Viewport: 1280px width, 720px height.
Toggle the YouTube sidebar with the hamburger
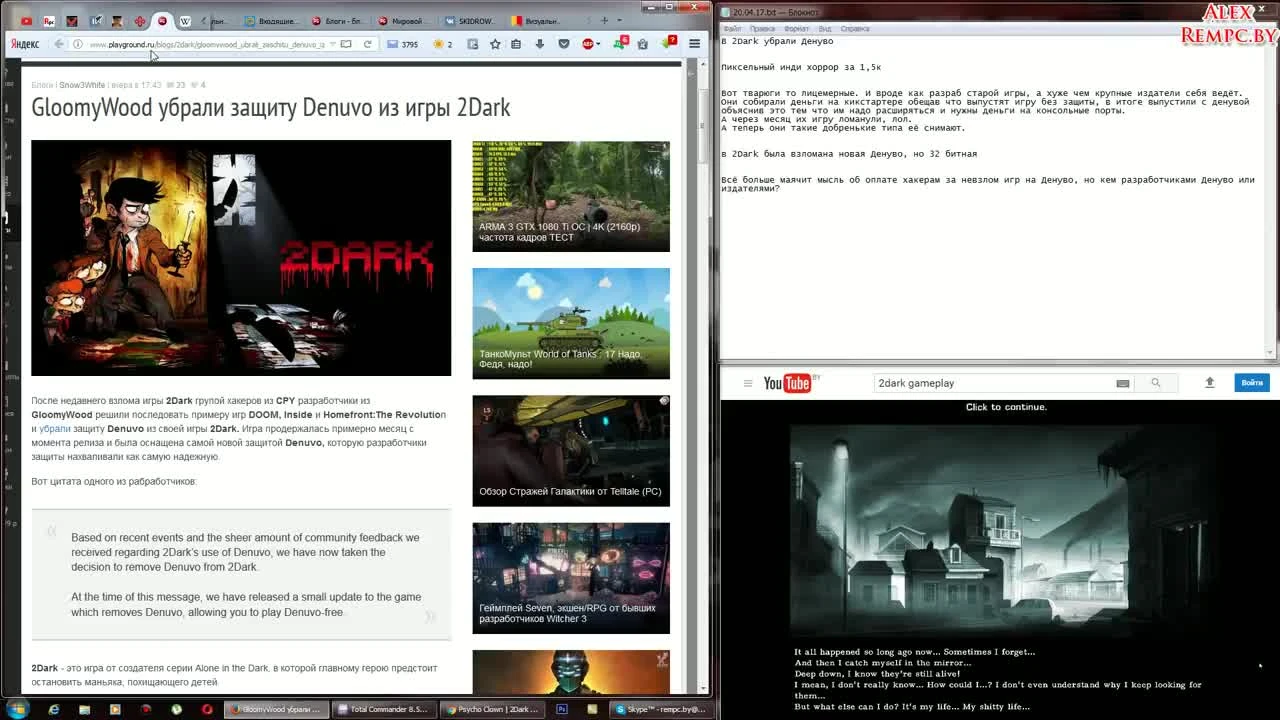tap(748, 382)
